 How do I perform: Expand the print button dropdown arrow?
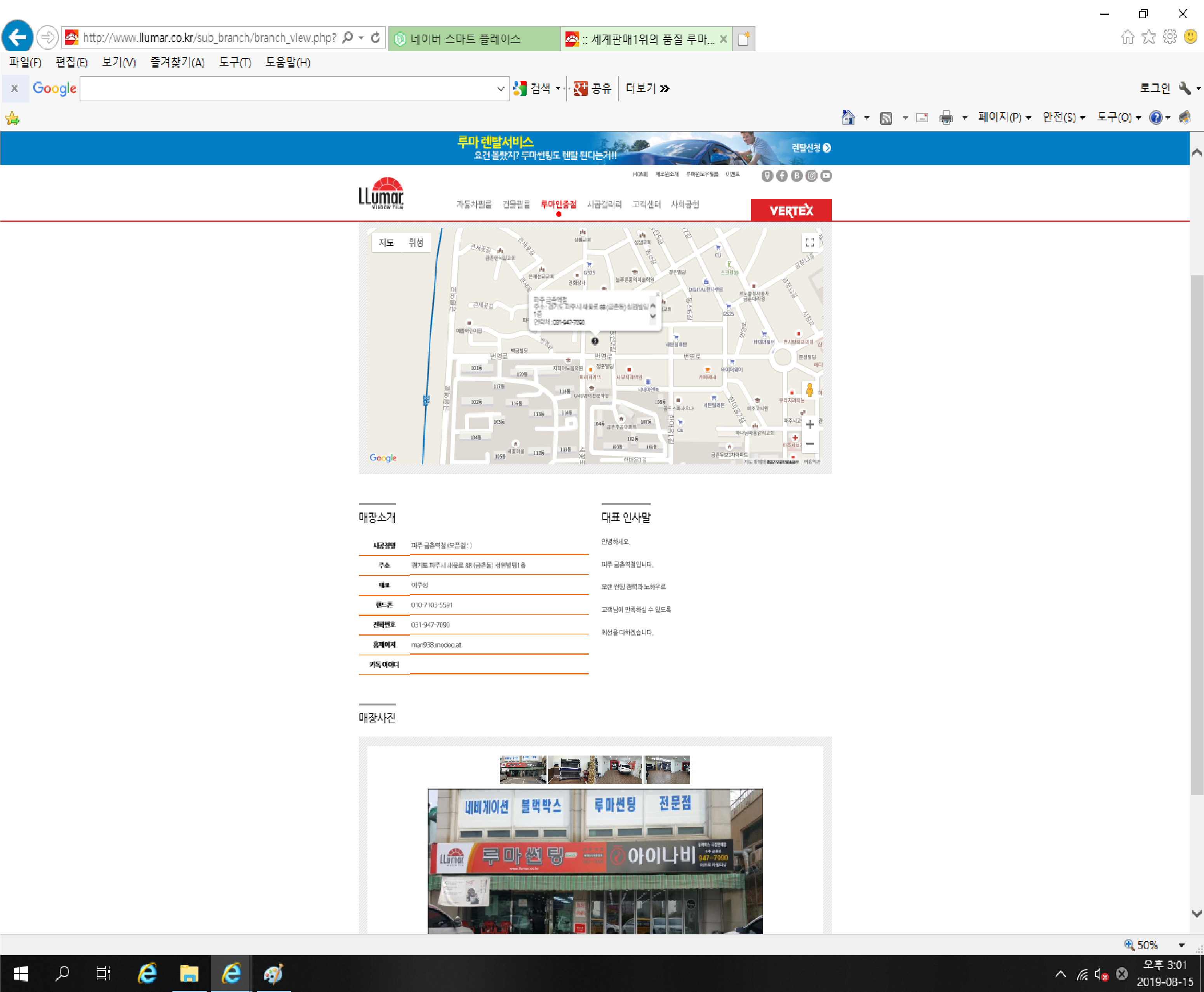(965, 118)
